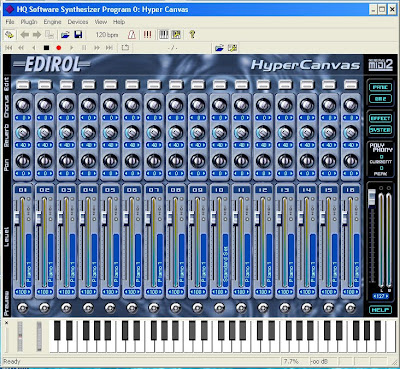Click the red Record circle button

(59, 48)
